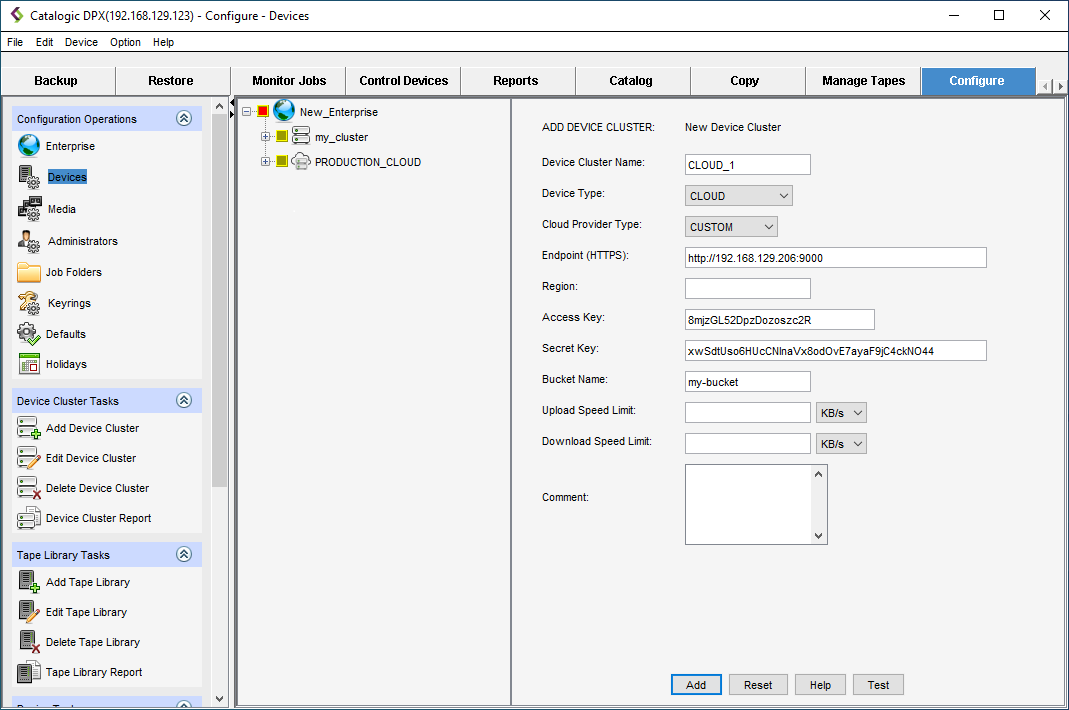
Task: Expand the my_cluster tree node
Action: pyautogui.click(x=266, y=137)
